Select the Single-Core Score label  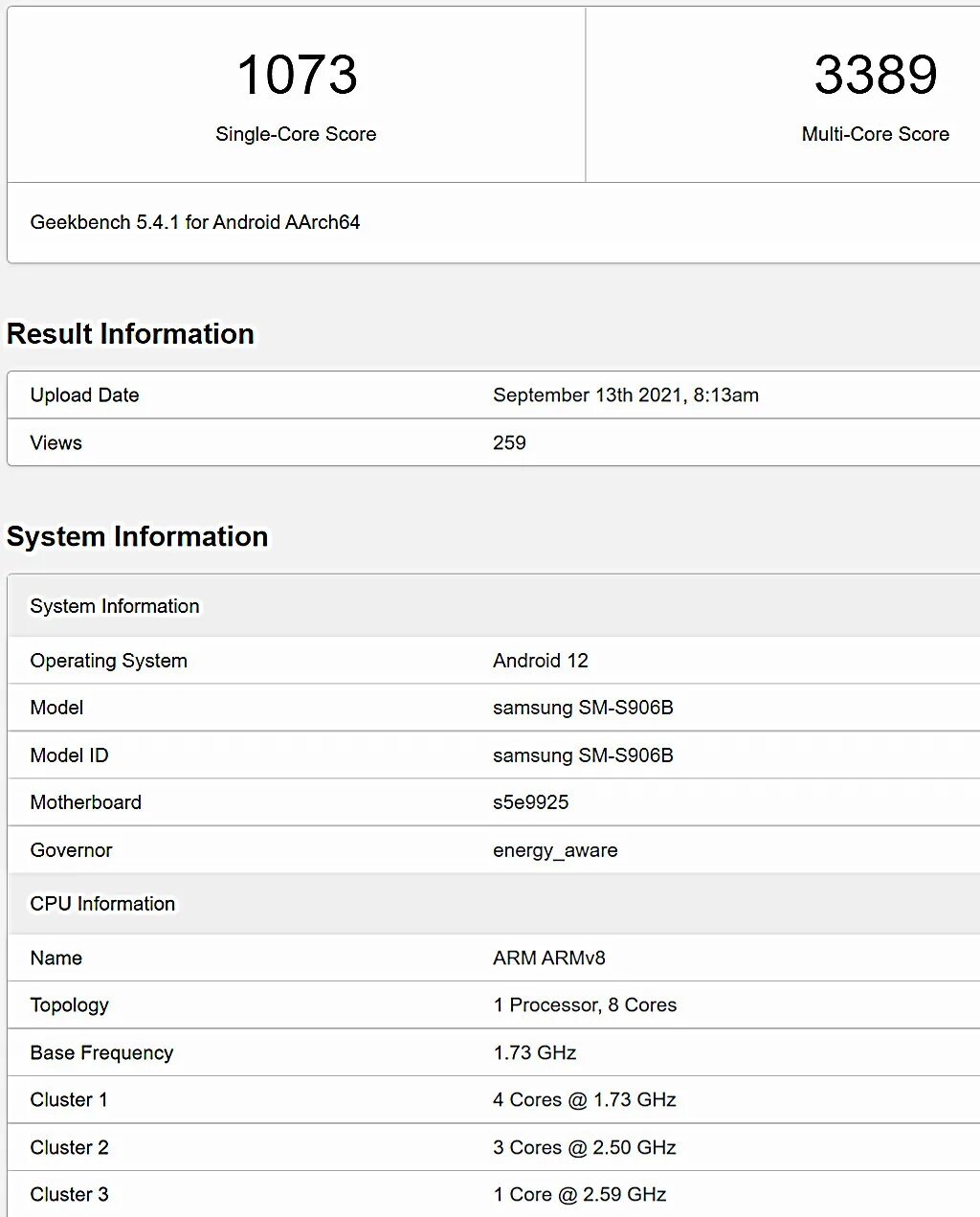(297, 134)
